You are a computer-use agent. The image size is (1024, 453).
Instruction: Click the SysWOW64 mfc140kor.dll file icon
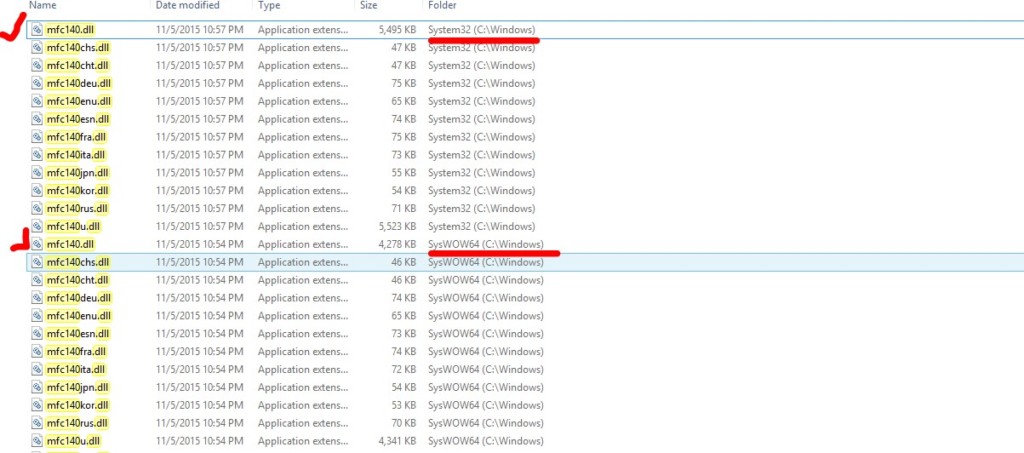pyautogui.click(x=37, y=405)
